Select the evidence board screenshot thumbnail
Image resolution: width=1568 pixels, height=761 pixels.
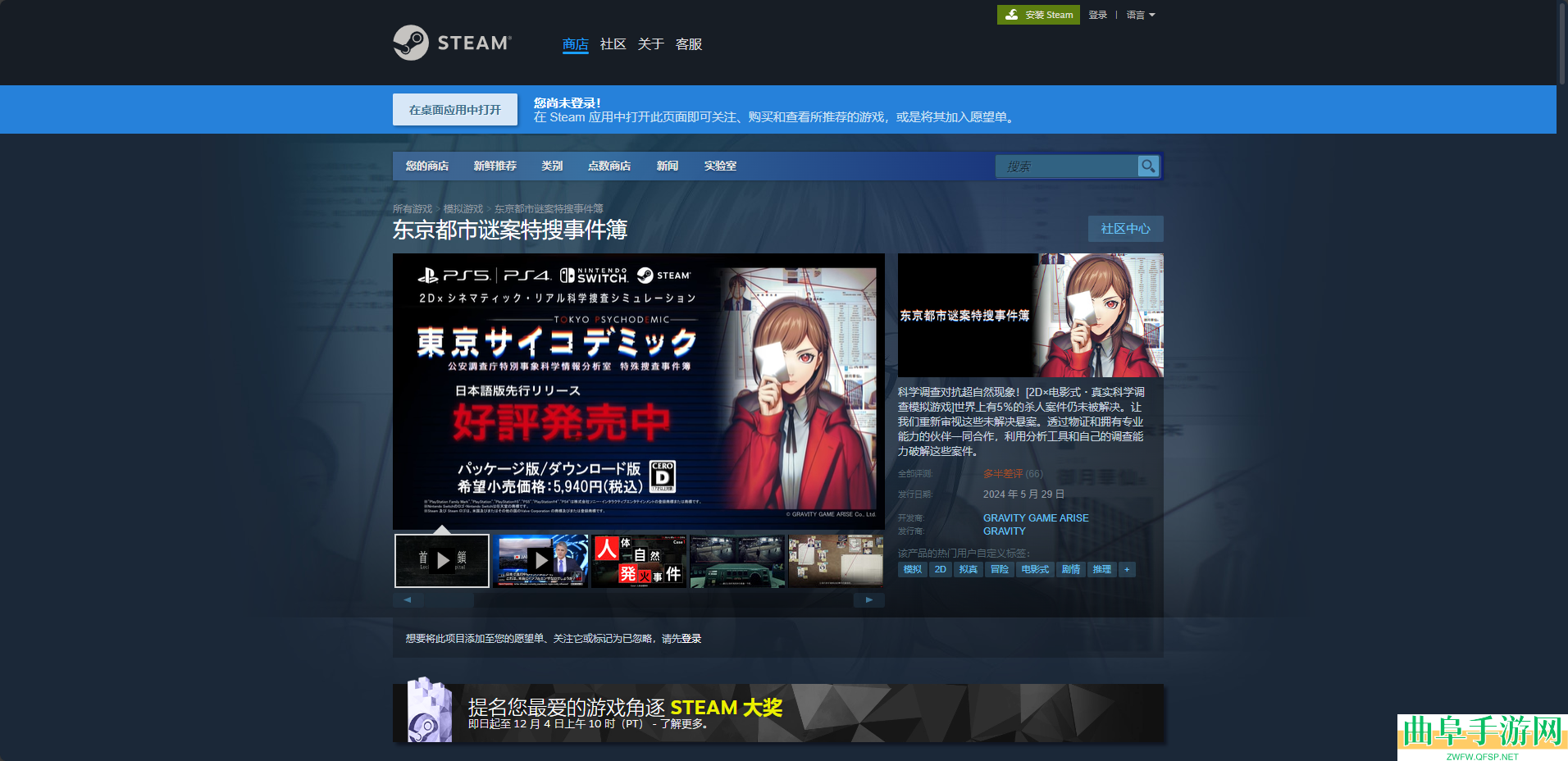pos(836,561)
